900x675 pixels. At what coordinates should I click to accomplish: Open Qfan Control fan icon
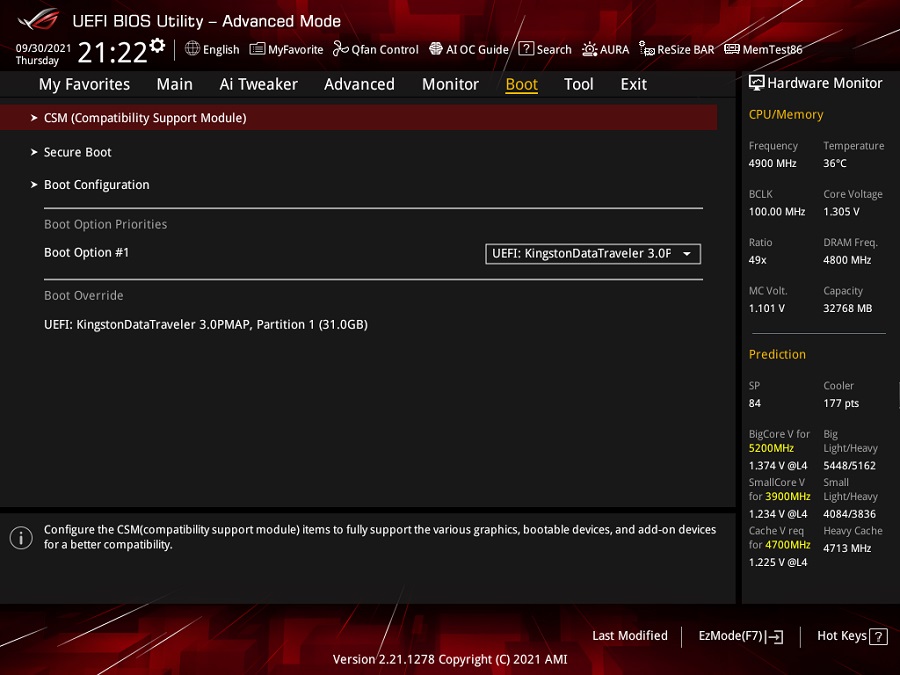340,49
